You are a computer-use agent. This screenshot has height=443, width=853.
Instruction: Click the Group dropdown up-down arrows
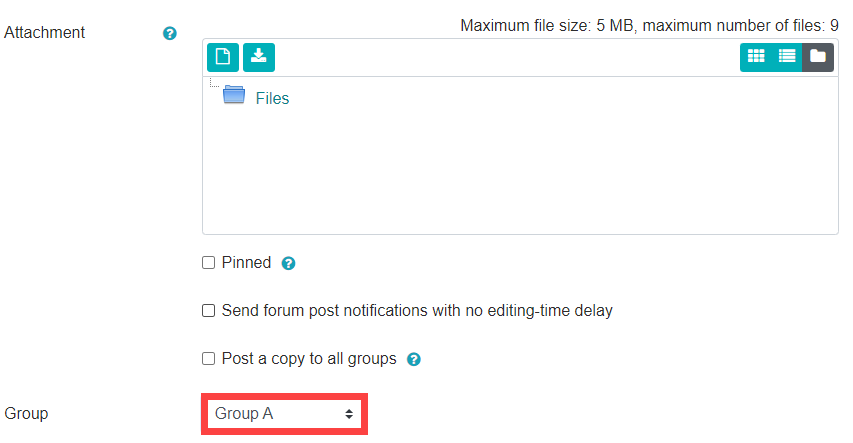point(349,414)
